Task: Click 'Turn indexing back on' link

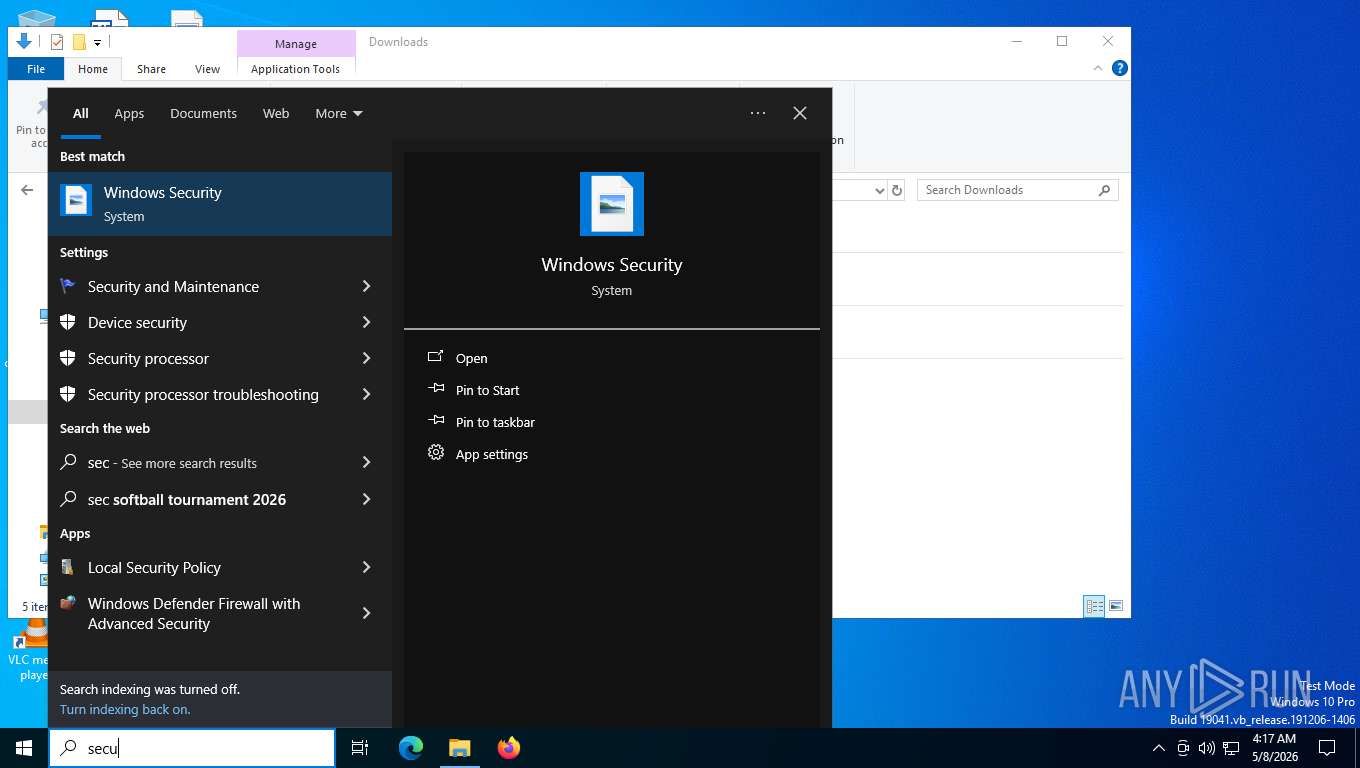Action: tap(125, 709)
